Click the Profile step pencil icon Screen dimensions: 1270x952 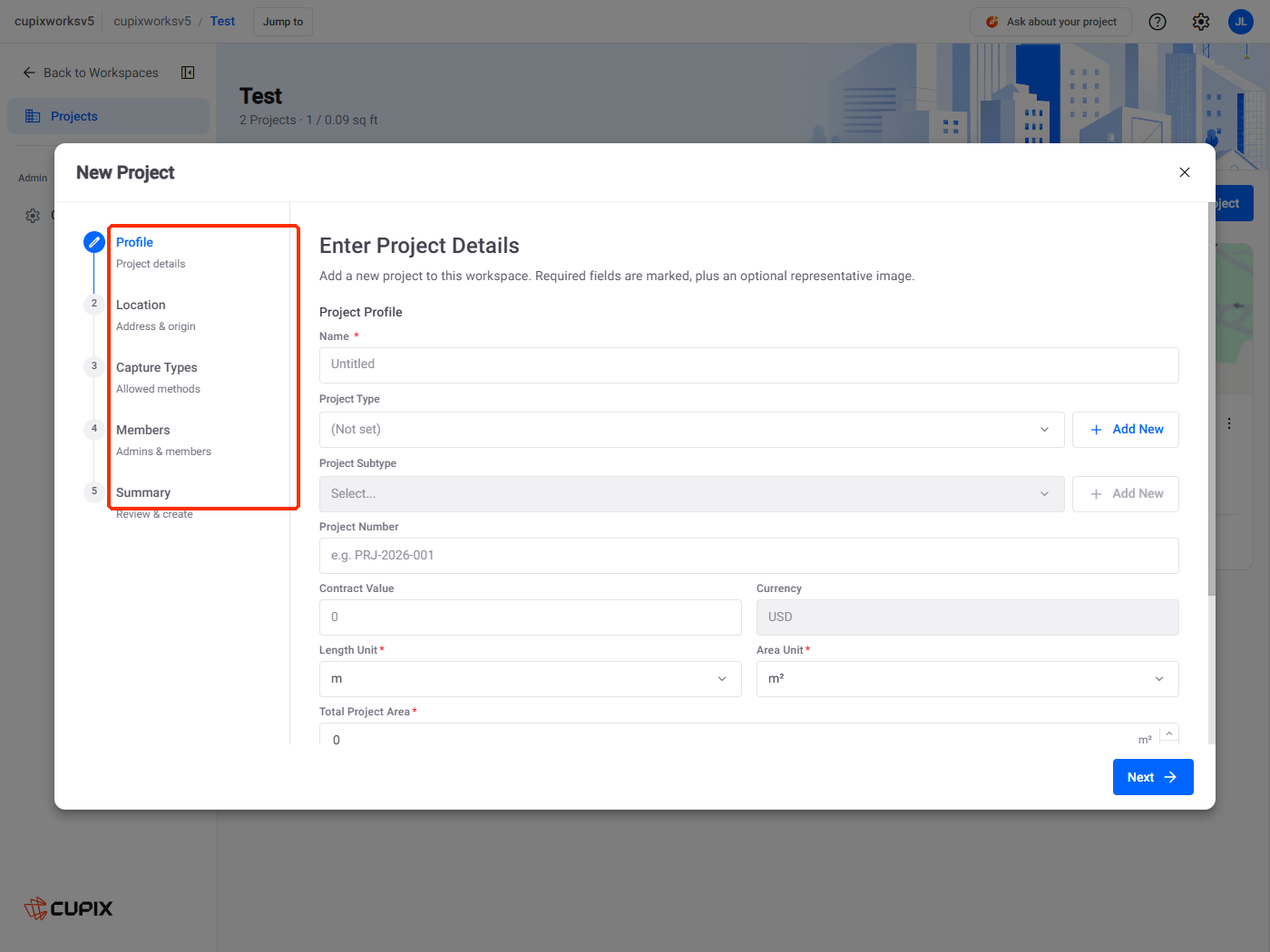tap(94, 242)
